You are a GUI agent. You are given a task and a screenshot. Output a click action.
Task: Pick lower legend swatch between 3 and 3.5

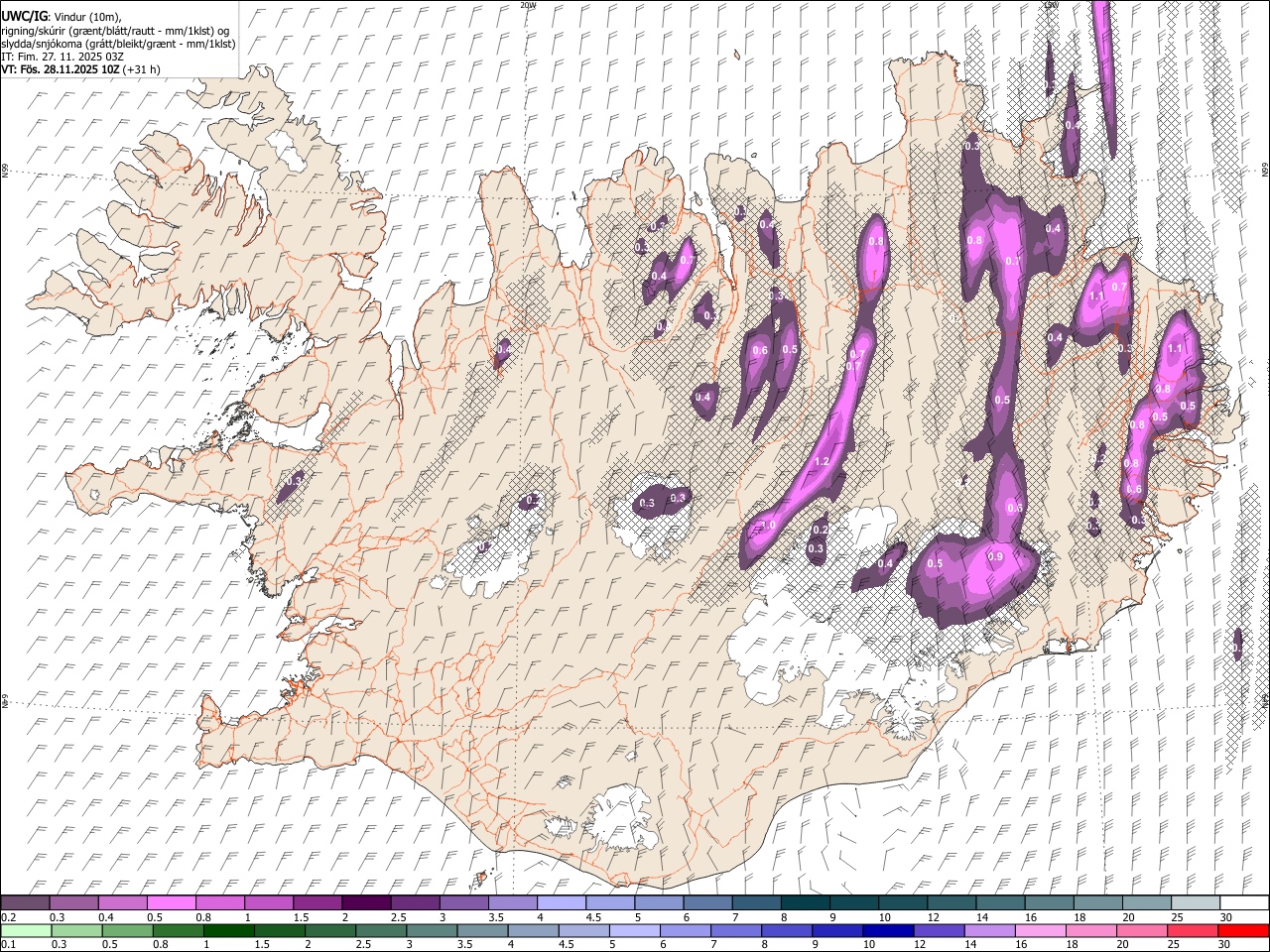pos(432,931)
